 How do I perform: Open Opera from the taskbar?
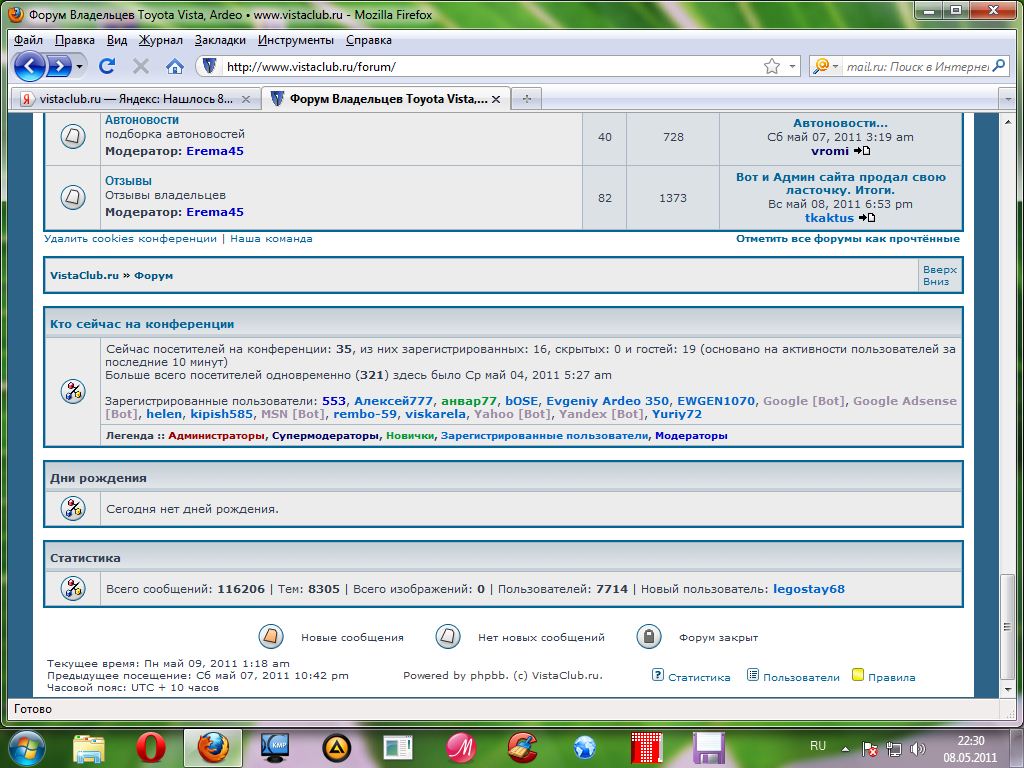point(152,747)
